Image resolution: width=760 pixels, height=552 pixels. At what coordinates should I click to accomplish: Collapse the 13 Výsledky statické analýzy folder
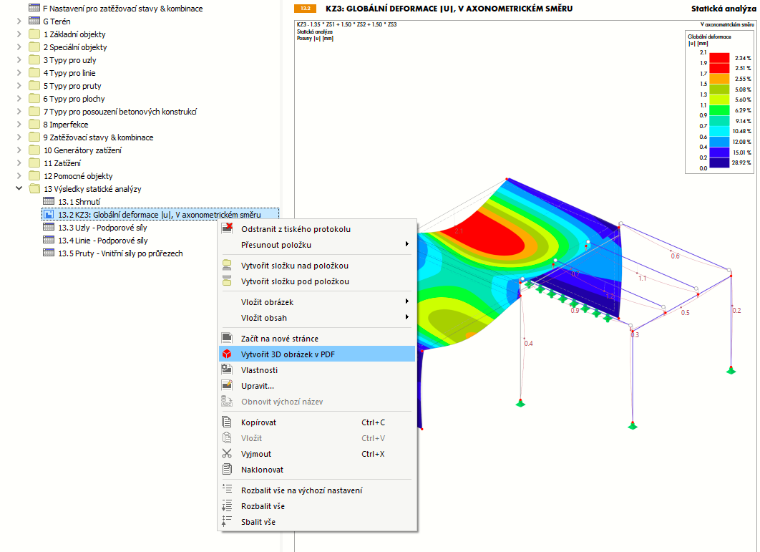coord(19,188)
